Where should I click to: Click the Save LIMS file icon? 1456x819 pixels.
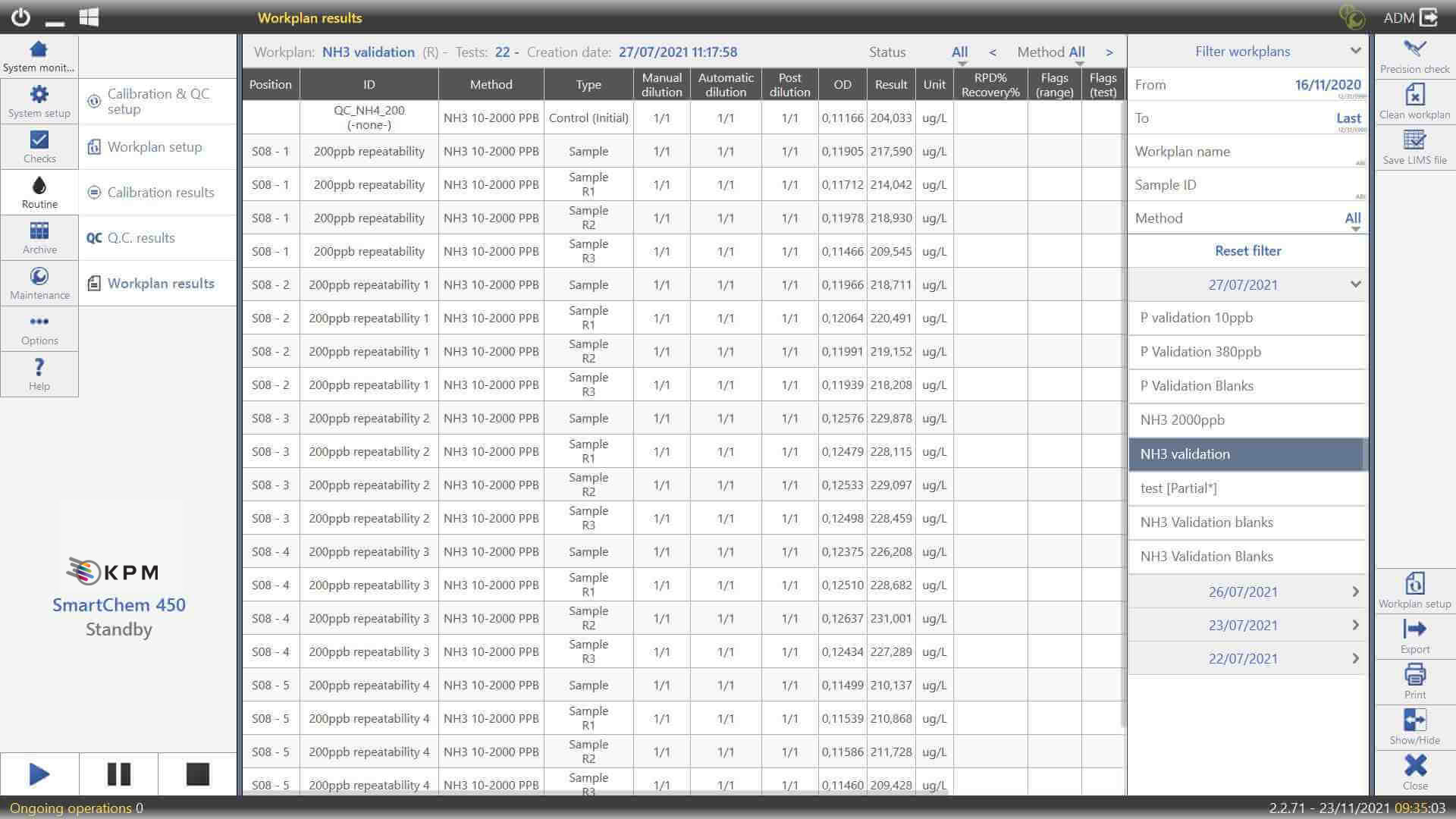click(1414, 141)
